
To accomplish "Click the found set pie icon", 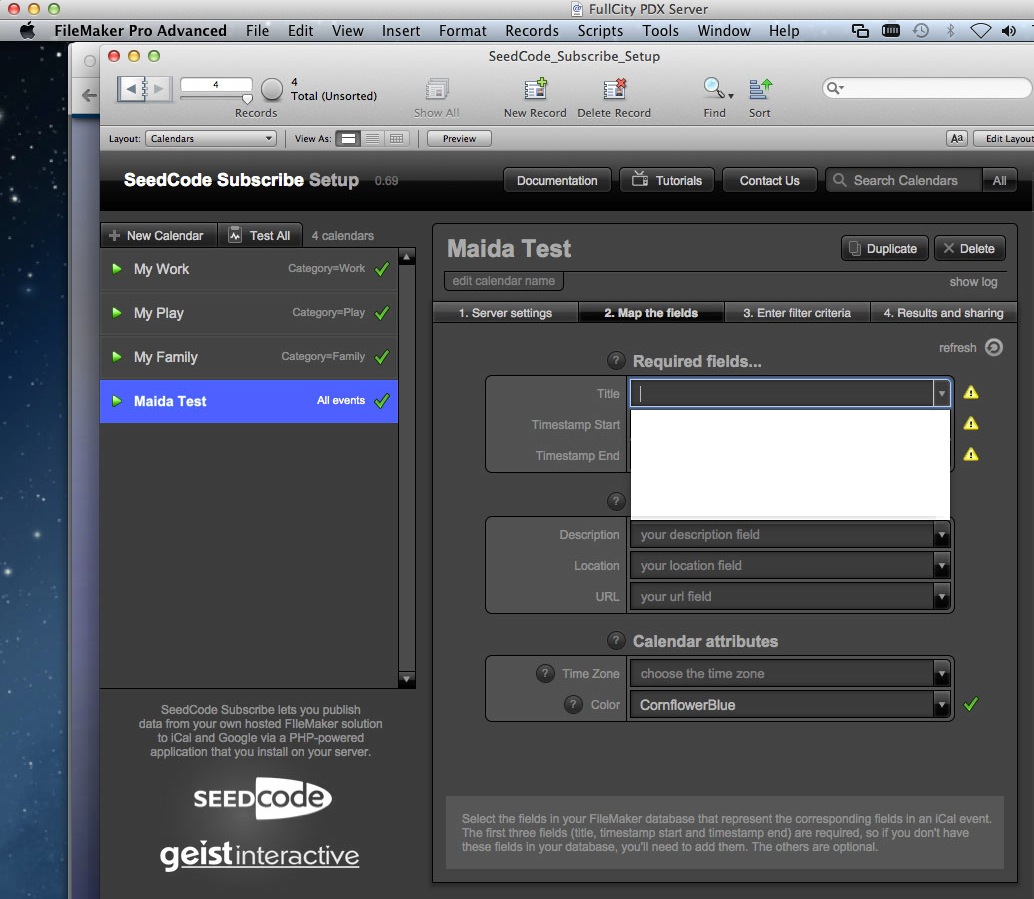I will (x=272, y=89).
